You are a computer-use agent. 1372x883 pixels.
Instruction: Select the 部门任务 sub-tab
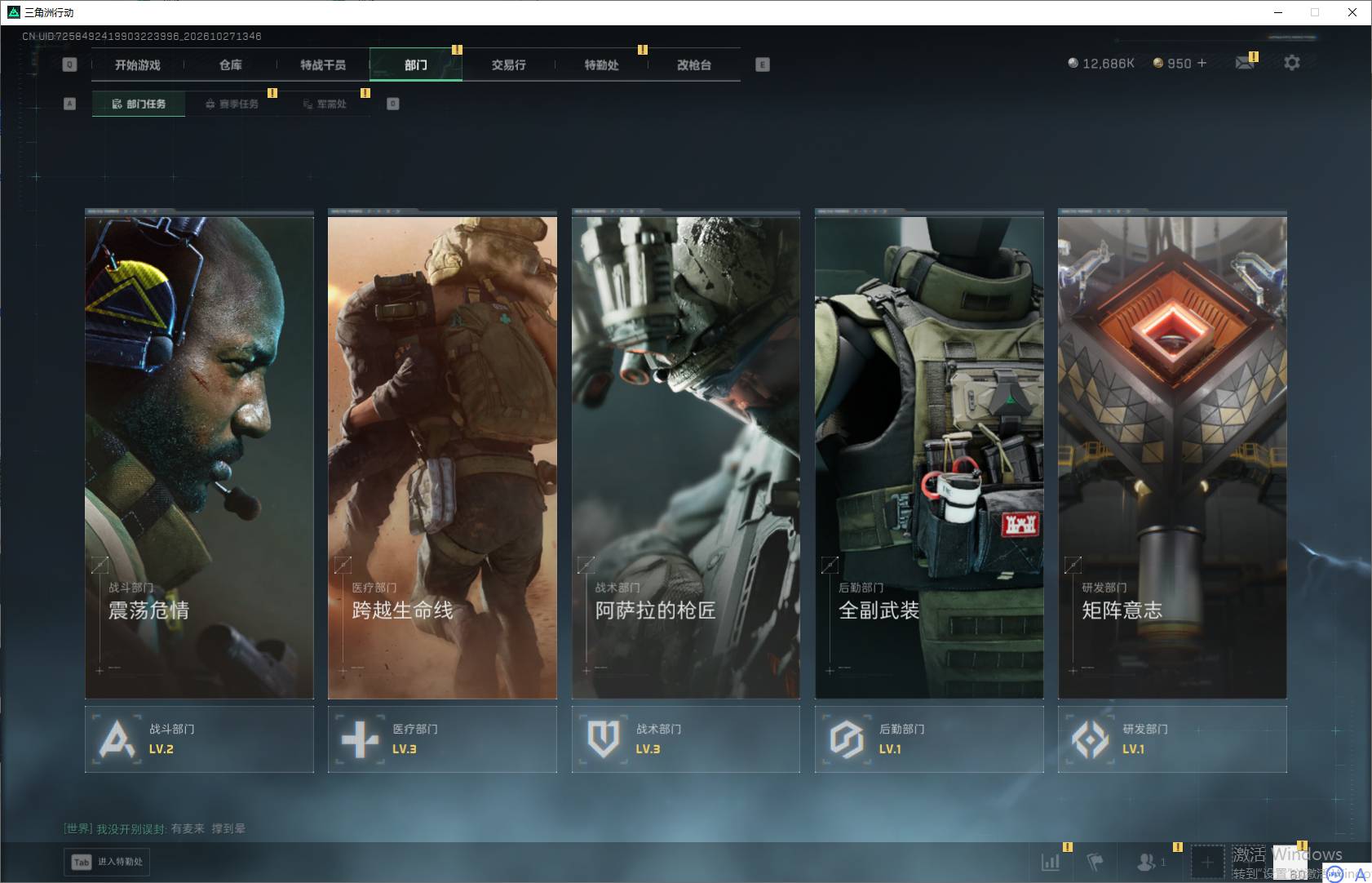pos(139,104)
